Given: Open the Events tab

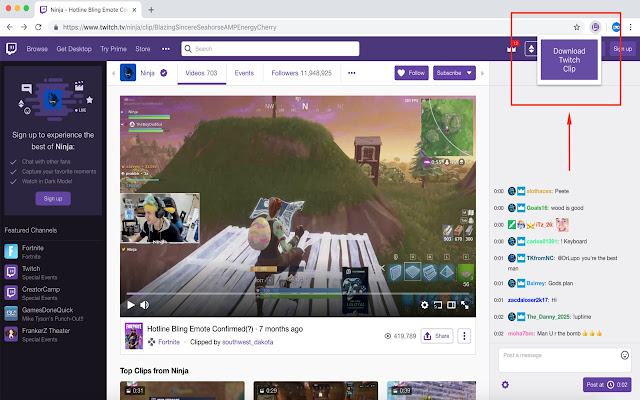Looking at the screenshot, I should [x=244, y=73].
